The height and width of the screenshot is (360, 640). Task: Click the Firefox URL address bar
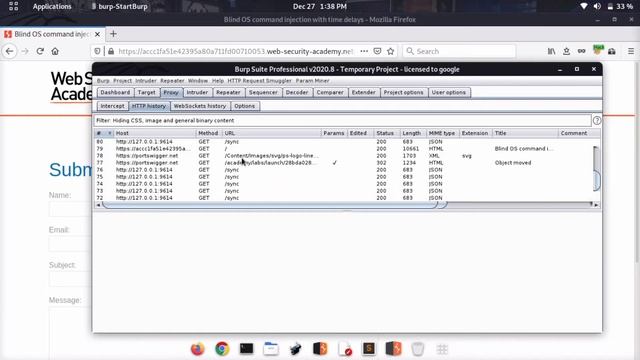click(236, 51)
